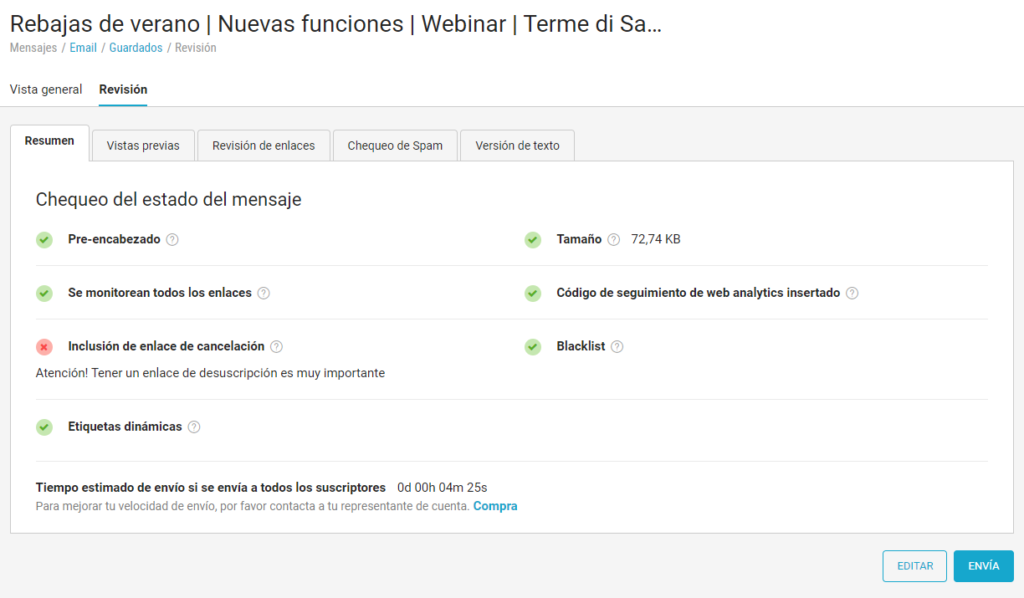
Task: Select the Chequeo de Spam tab
Action: tap(395, 145)
